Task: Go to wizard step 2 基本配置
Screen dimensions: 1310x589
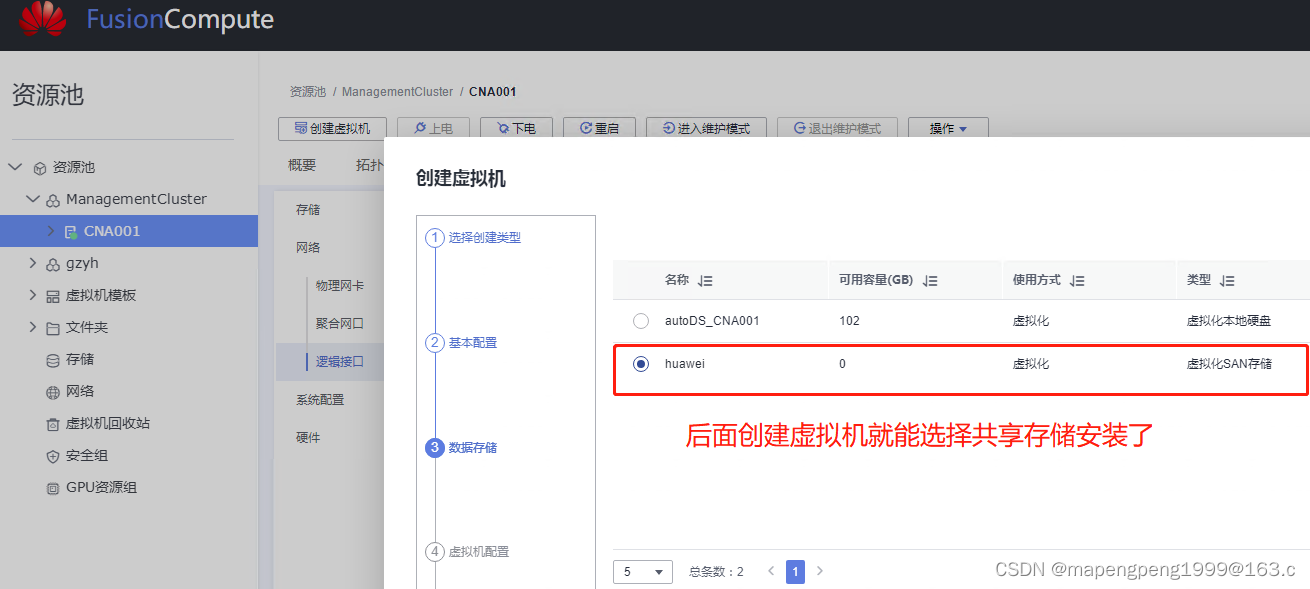Action: tap(461, 343)
